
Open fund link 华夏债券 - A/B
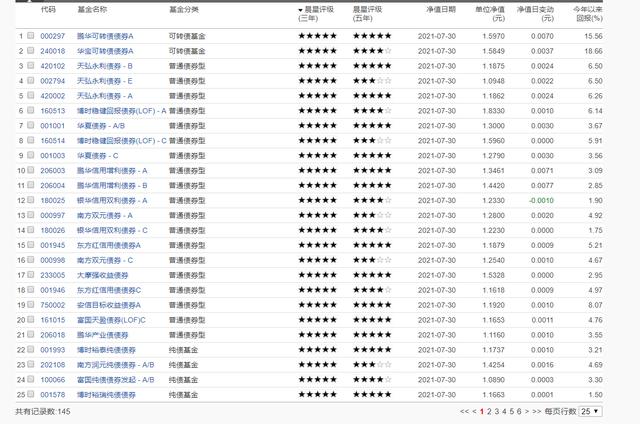(101, 126)
